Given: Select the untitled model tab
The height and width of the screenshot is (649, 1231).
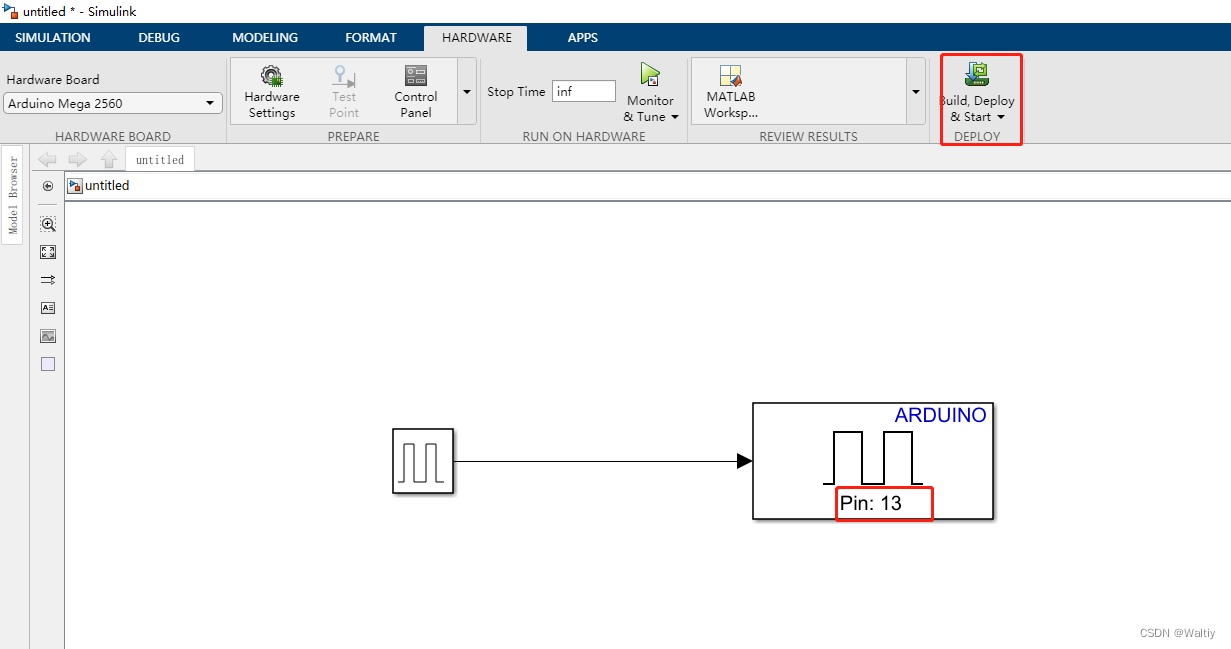Looking at the screenshot, I should coord(160,159).
